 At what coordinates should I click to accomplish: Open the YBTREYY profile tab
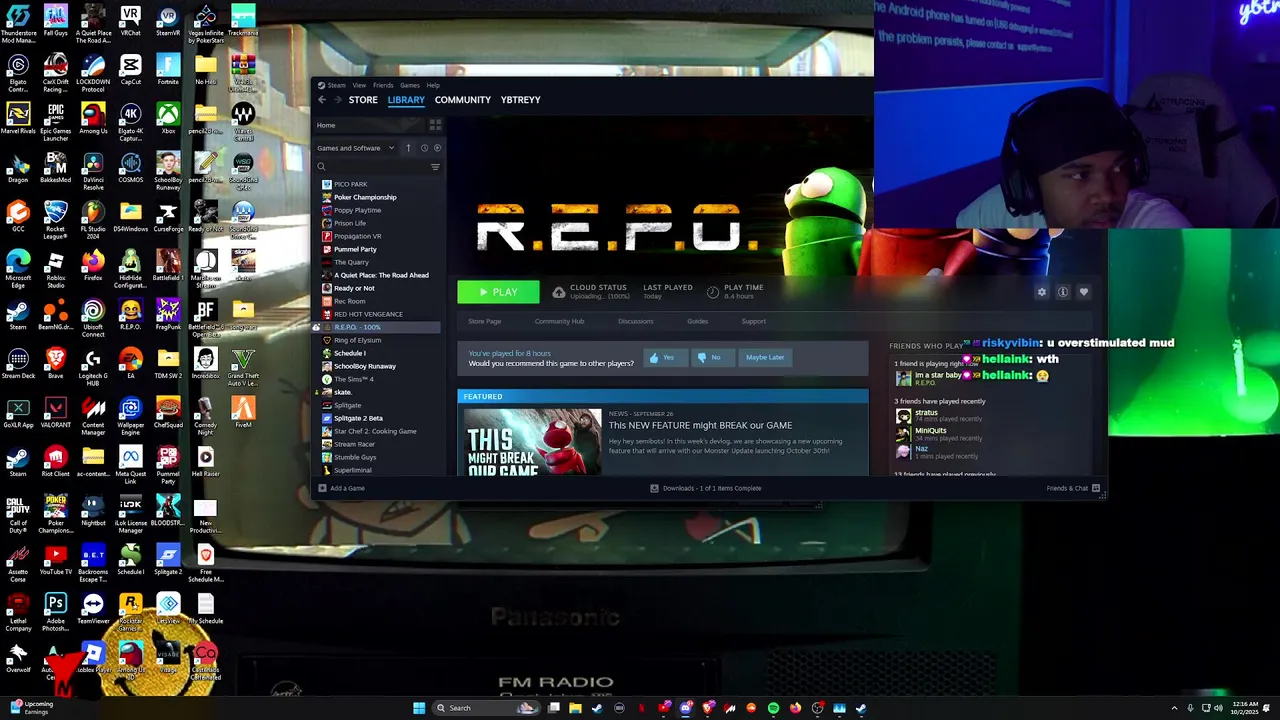coord(520,100)
